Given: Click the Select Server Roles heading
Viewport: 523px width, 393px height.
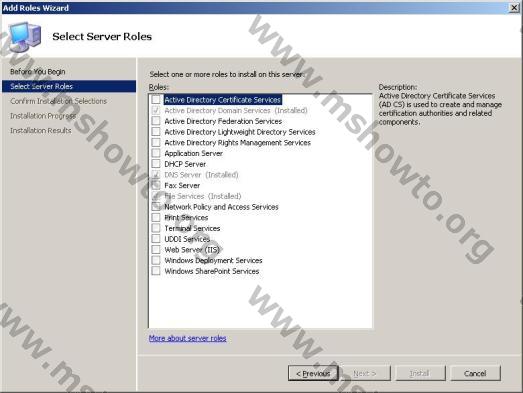Looking at the screenshot, I should (x=102, y=36).
